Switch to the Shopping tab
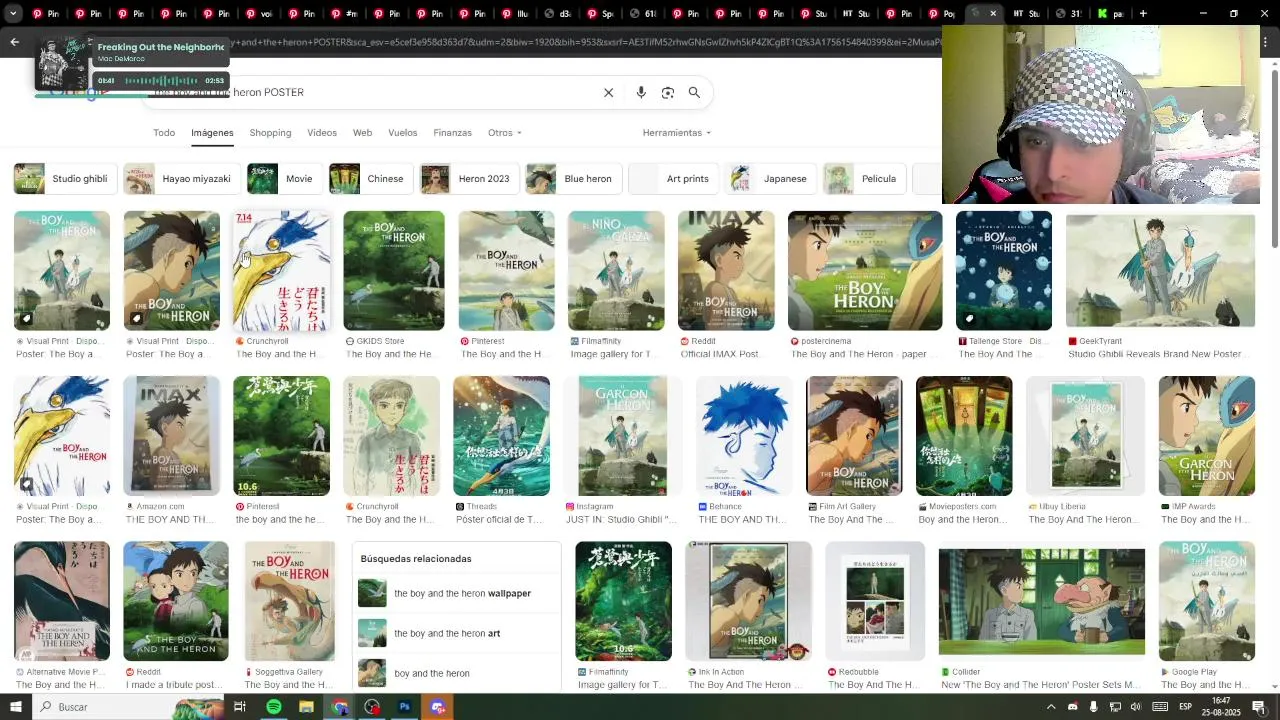 tap(270, 132)
